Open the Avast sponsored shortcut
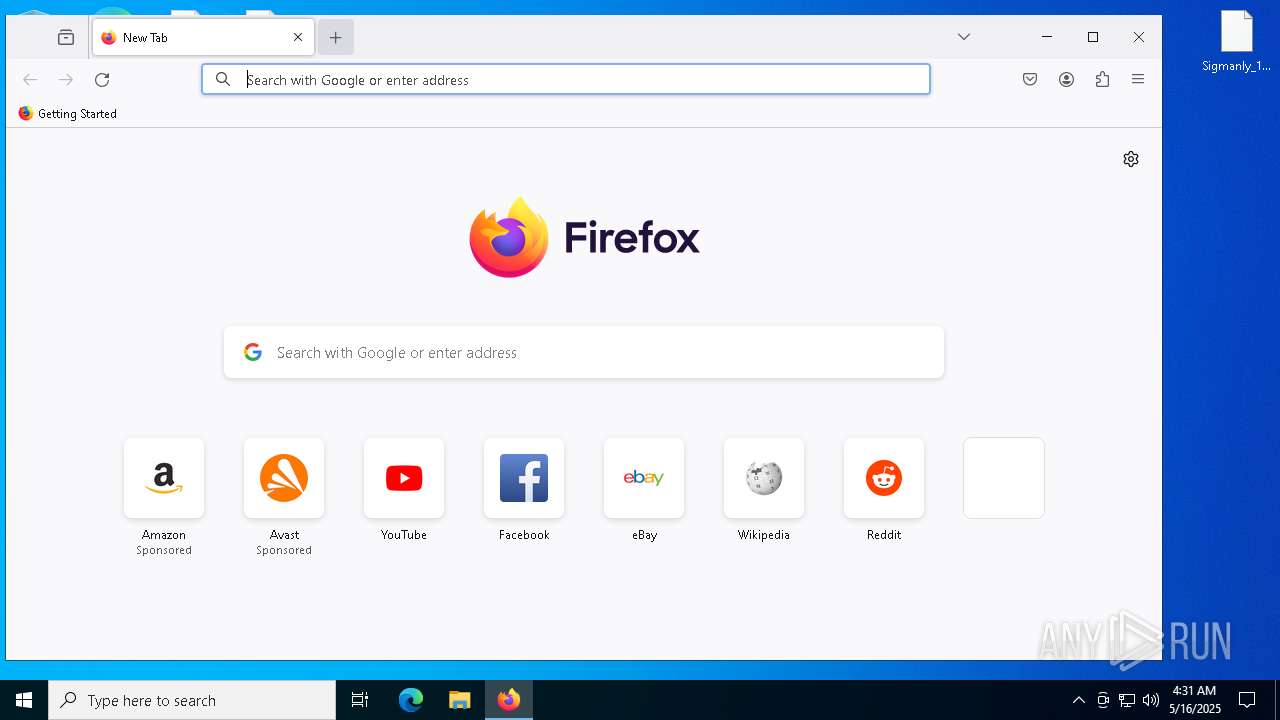Viewport: 1280px width, 720px height. tap(284, 478)
